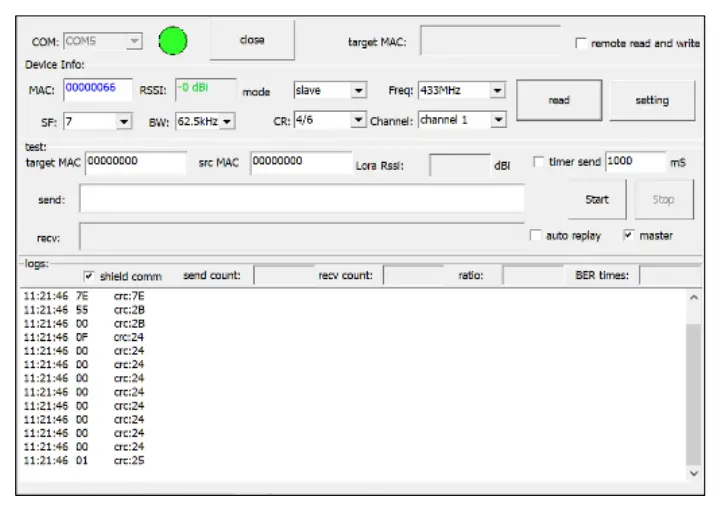Click the test target MAC field
The height and width of the screenshot is (509, 727).
(x=136, y=163)
